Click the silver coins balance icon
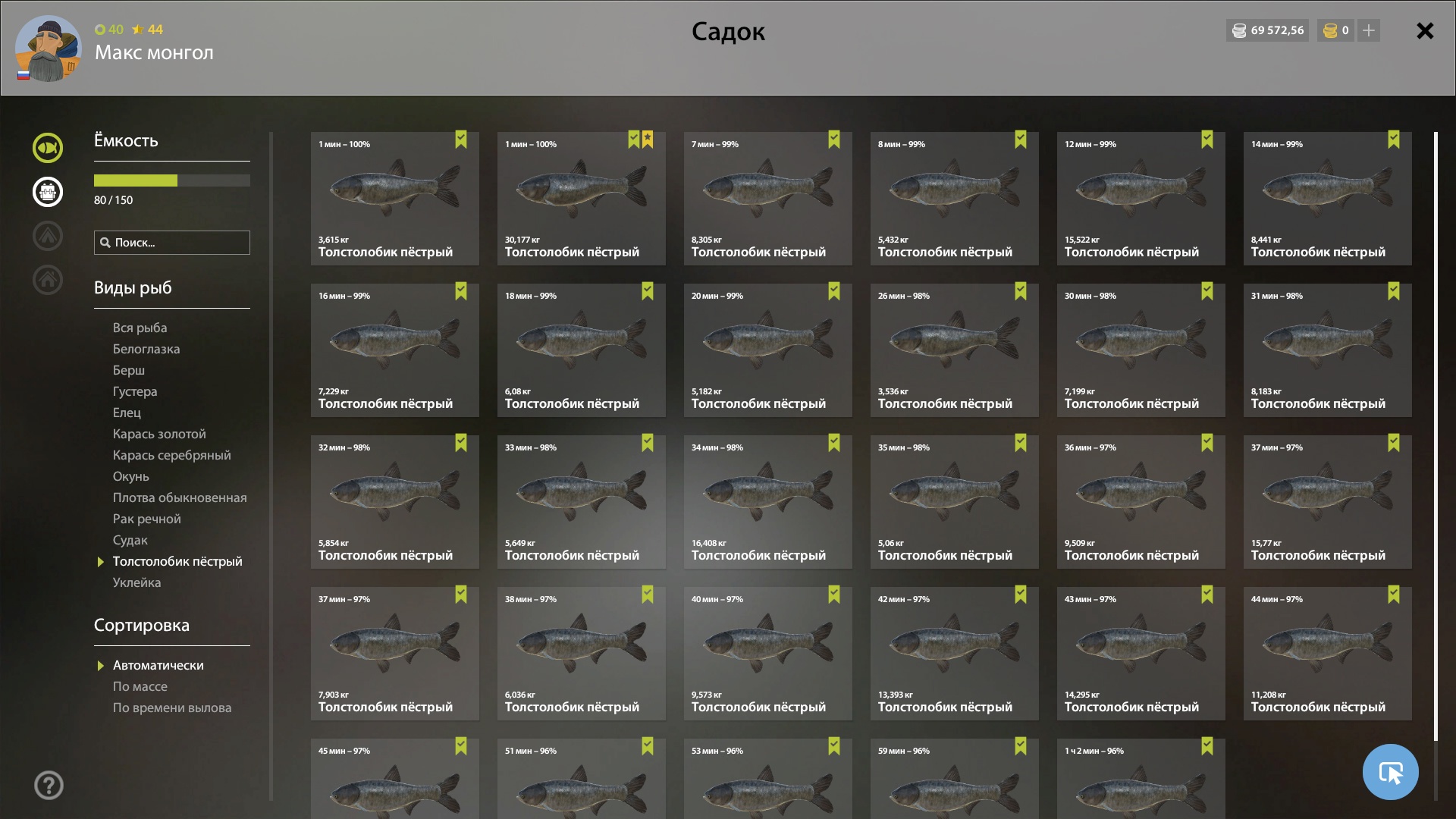Screen dimensions: 1456x819 tap(1239, 30)
